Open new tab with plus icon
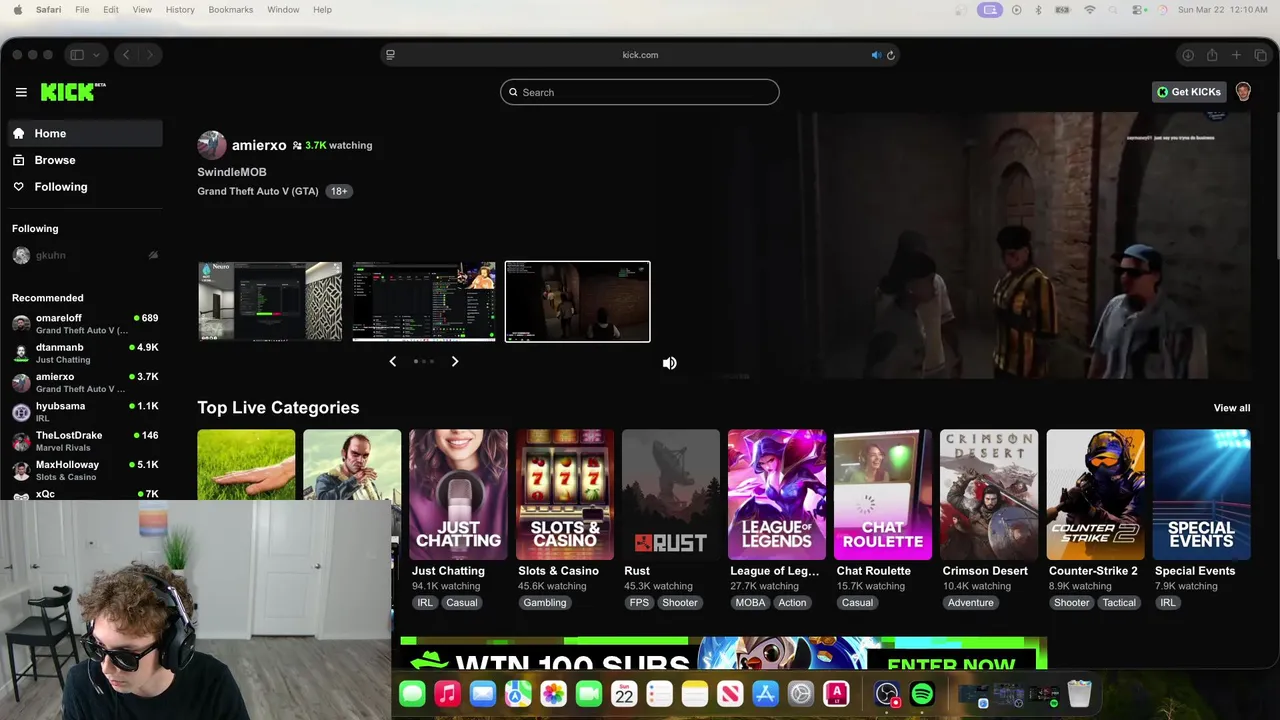The height and width of the screenshot is (720, 1280). 1236,55
